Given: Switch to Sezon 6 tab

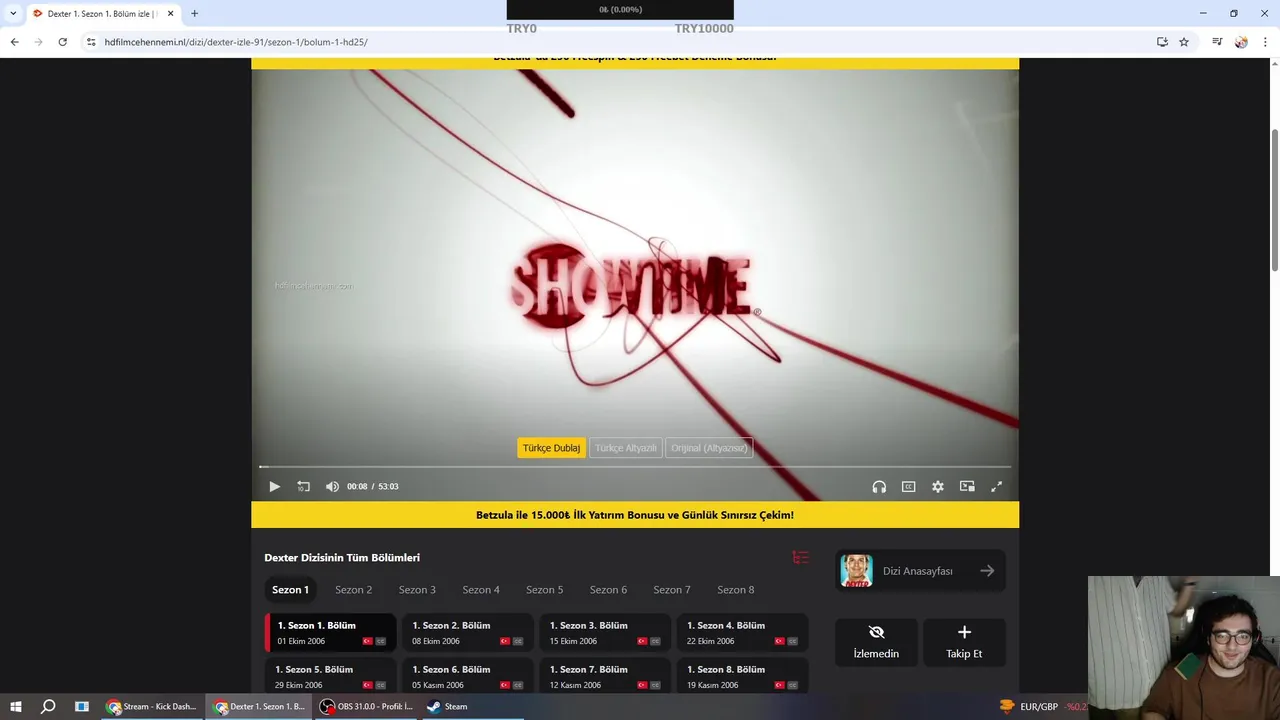Looking at the screenshot, I should (x=608, y=590).
